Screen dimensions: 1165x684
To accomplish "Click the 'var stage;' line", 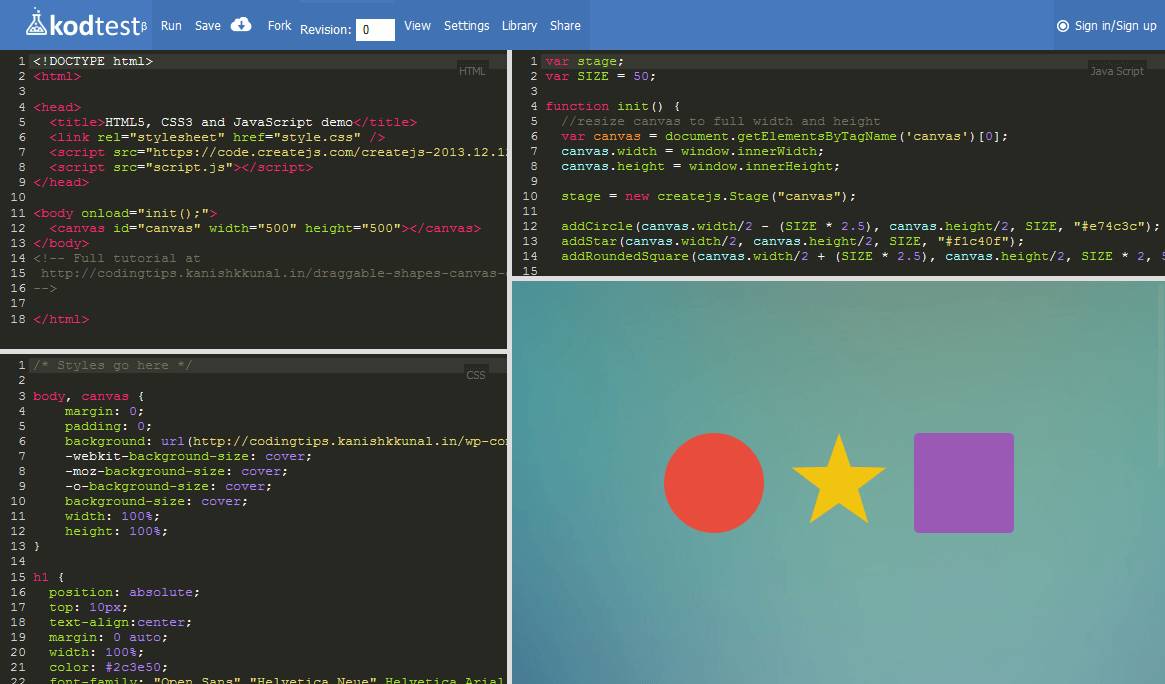I will (585, 61).
